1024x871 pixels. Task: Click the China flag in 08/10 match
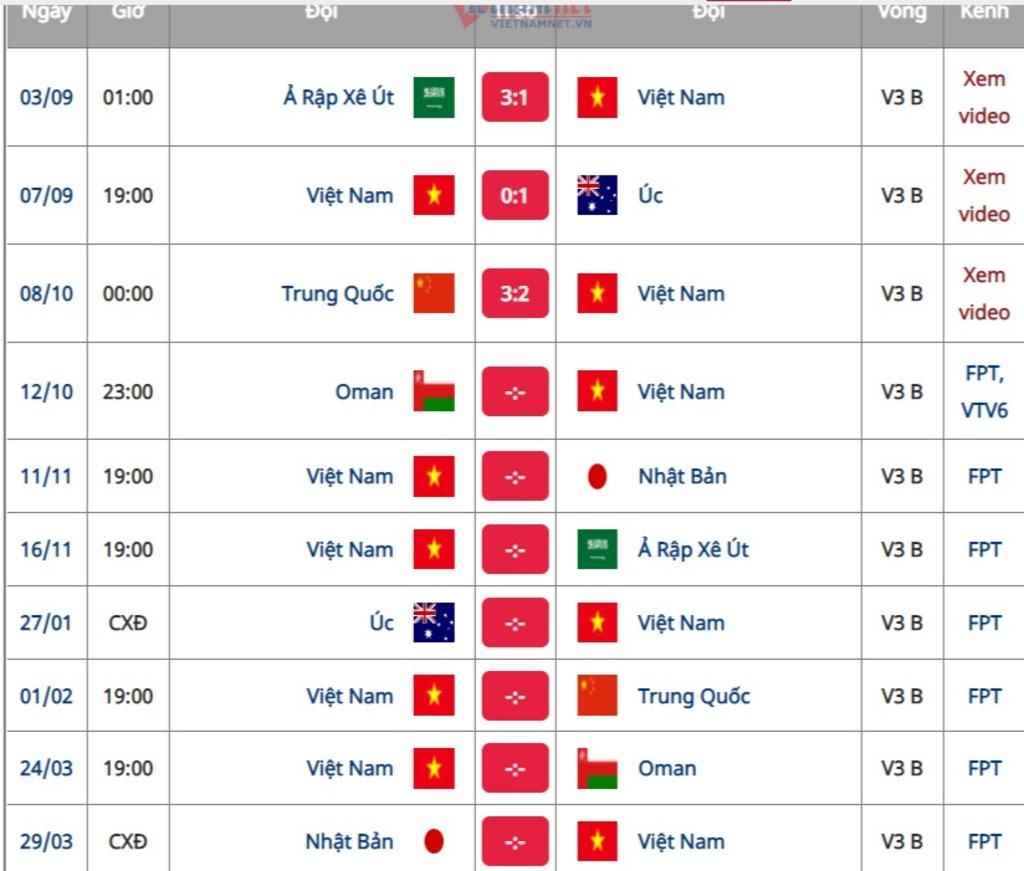point(434,293)
